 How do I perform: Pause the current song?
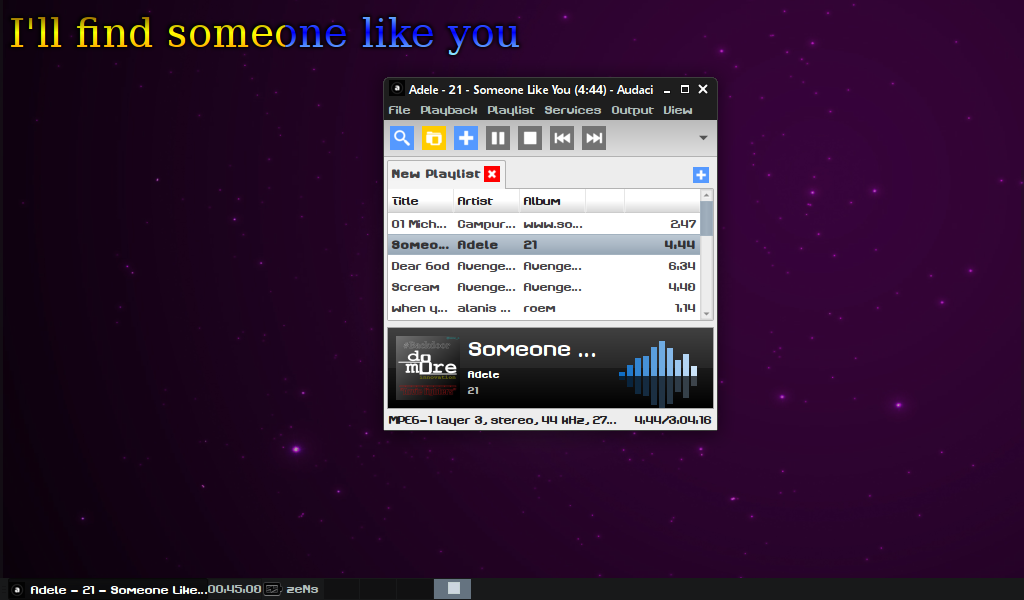498,138
